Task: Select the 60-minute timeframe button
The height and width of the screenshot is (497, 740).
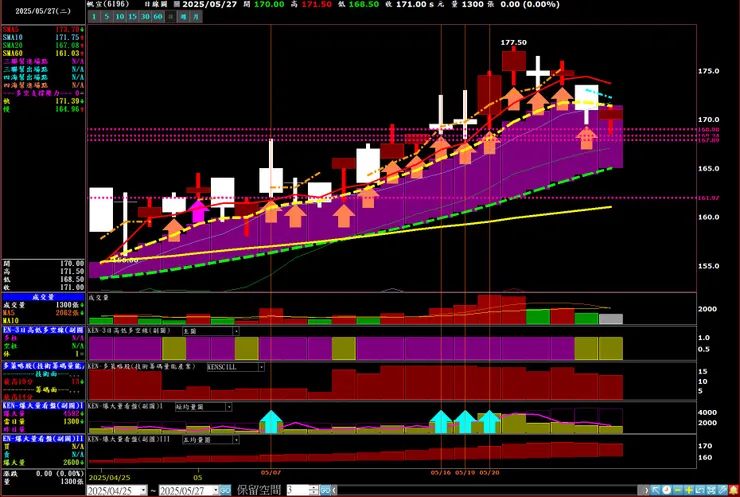Action: pos(158,17)
